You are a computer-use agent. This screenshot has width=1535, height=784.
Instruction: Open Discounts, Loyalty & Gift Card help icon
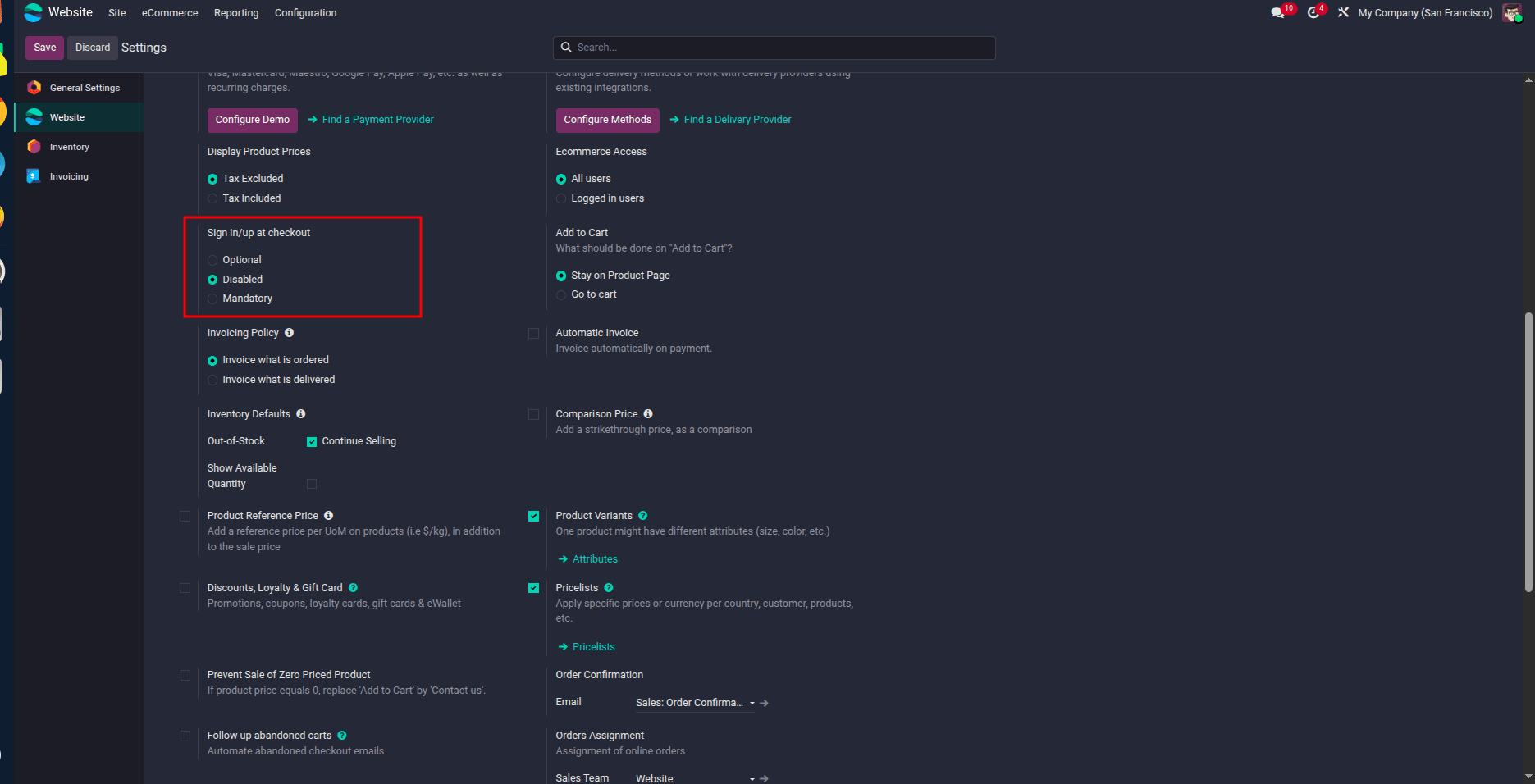click(353, 588)
